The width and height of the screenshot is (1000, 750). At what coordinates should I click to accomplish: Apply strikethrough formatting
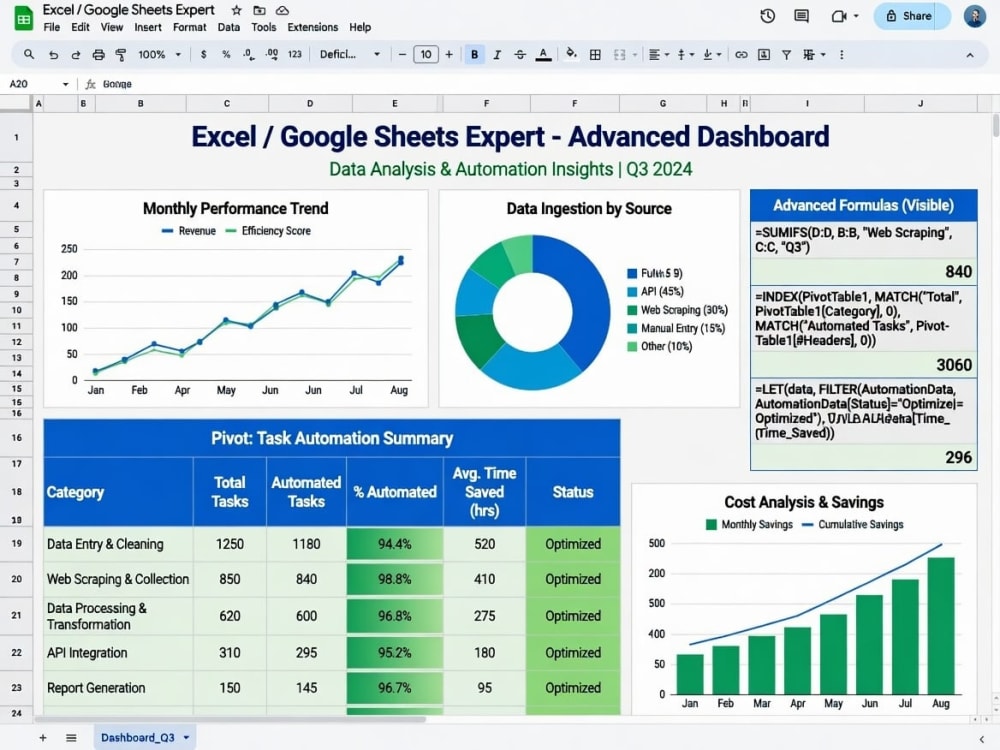[520, 55]
